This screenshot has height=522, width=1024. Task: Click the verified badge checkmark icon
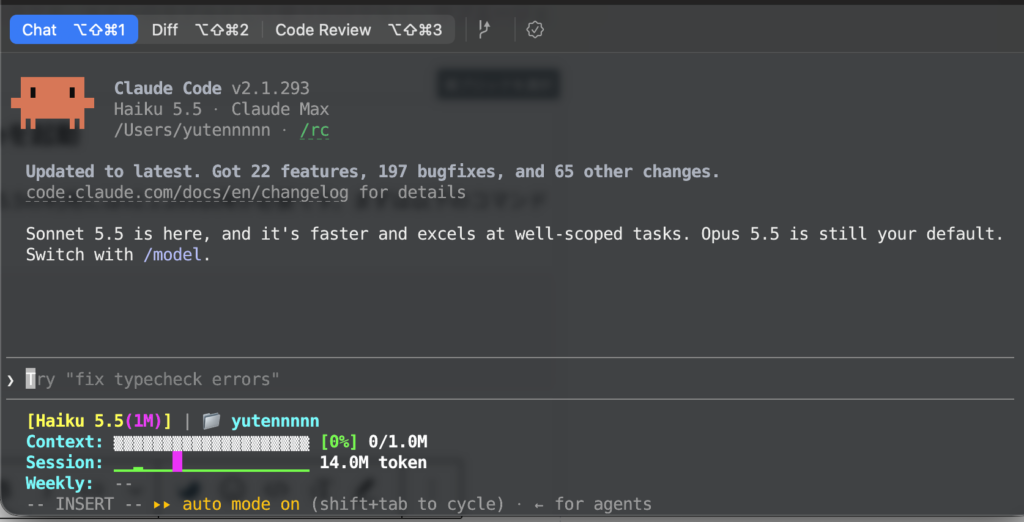click(x=535, y=29)
